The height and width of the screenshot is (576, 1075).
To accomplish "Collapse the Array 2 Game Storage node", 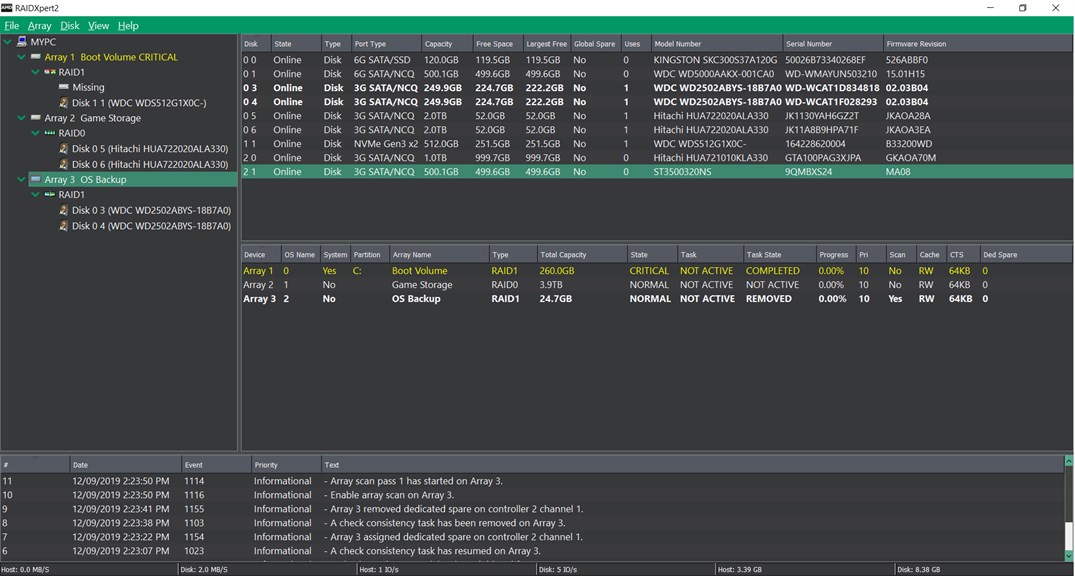I will [x=21, y=118].
